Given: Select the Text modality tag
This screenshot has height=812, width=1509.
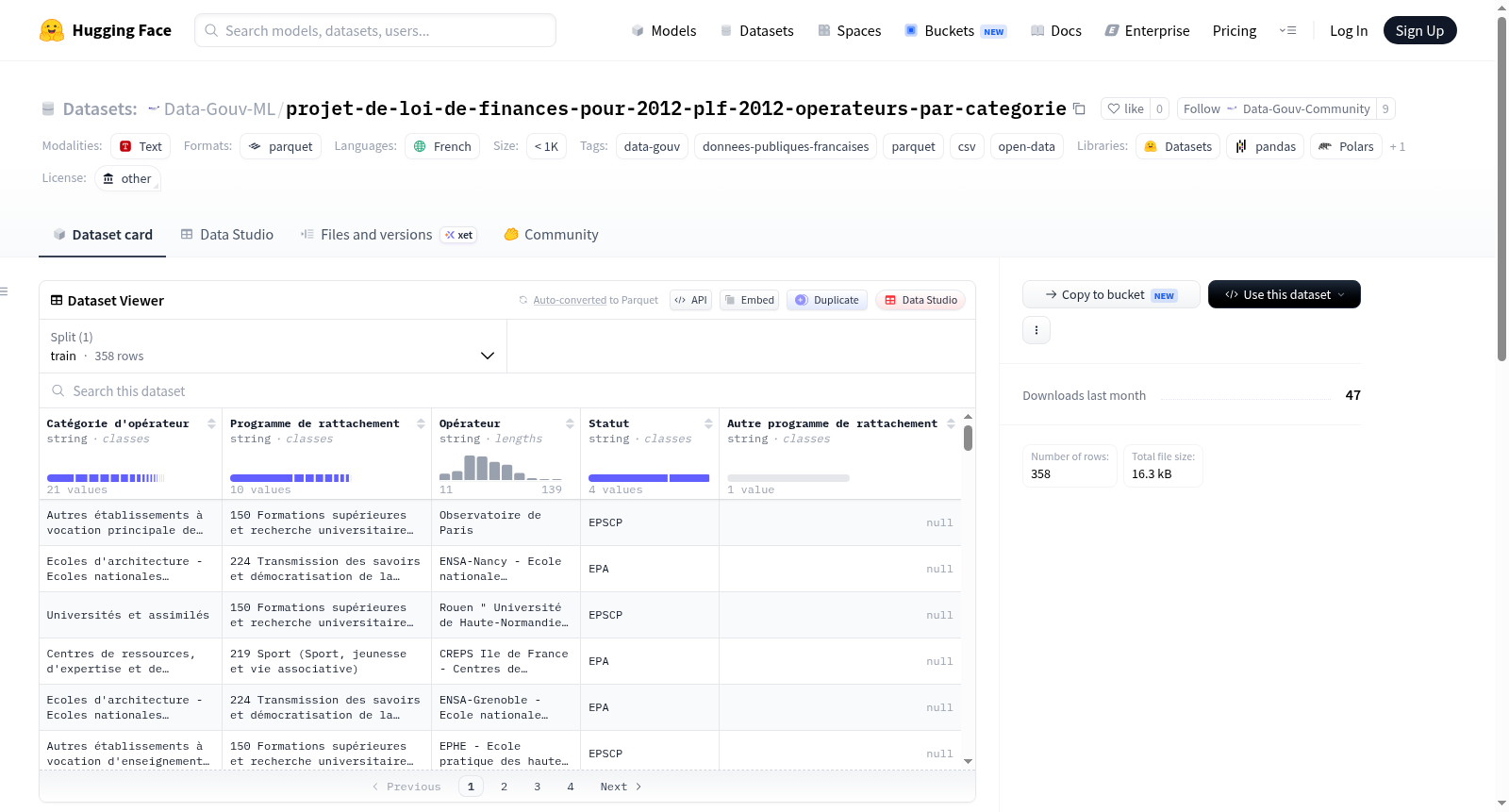Looking at the screenshot, I should [141, 146].
